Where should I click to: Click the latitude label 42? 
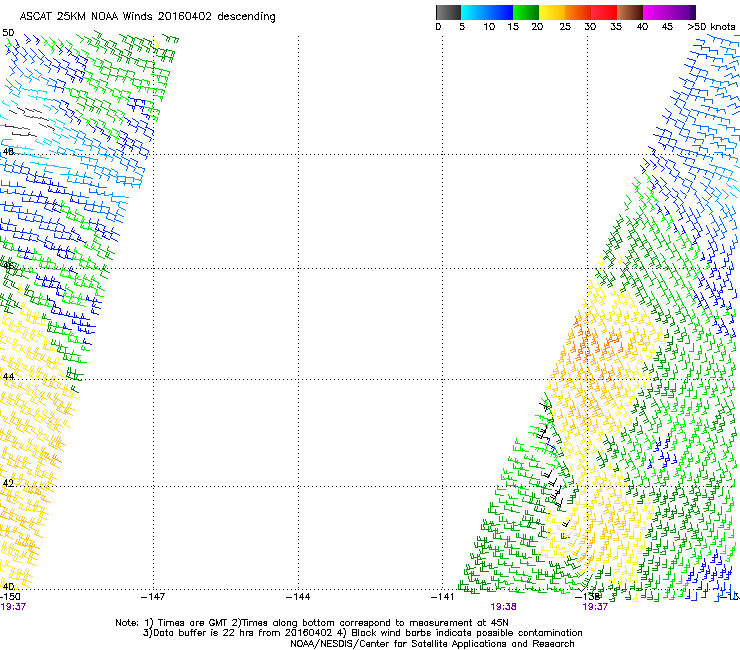tap(8, 483)
